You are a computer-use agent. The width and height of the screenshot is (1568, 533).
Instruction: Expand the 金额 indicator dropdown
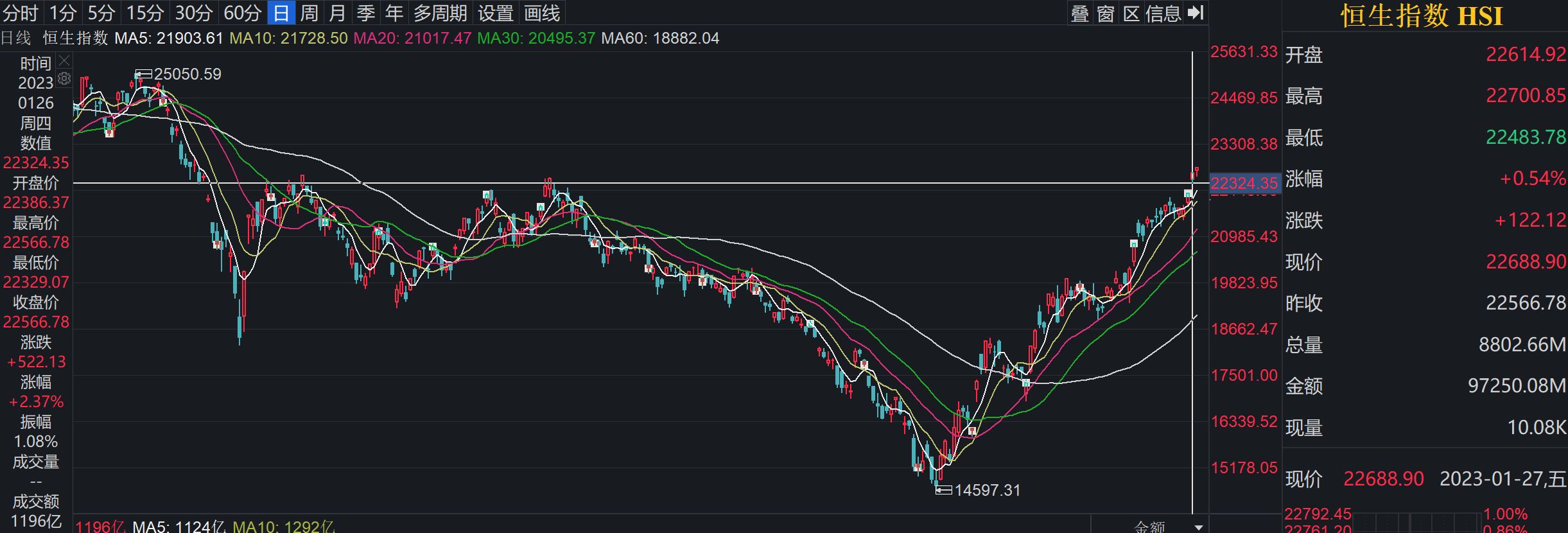(x=1198, y=527)
